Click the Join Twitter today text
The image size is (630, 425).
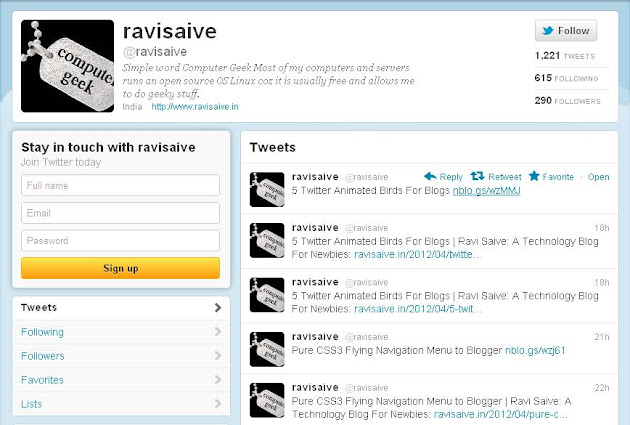[x=61, y=162]
